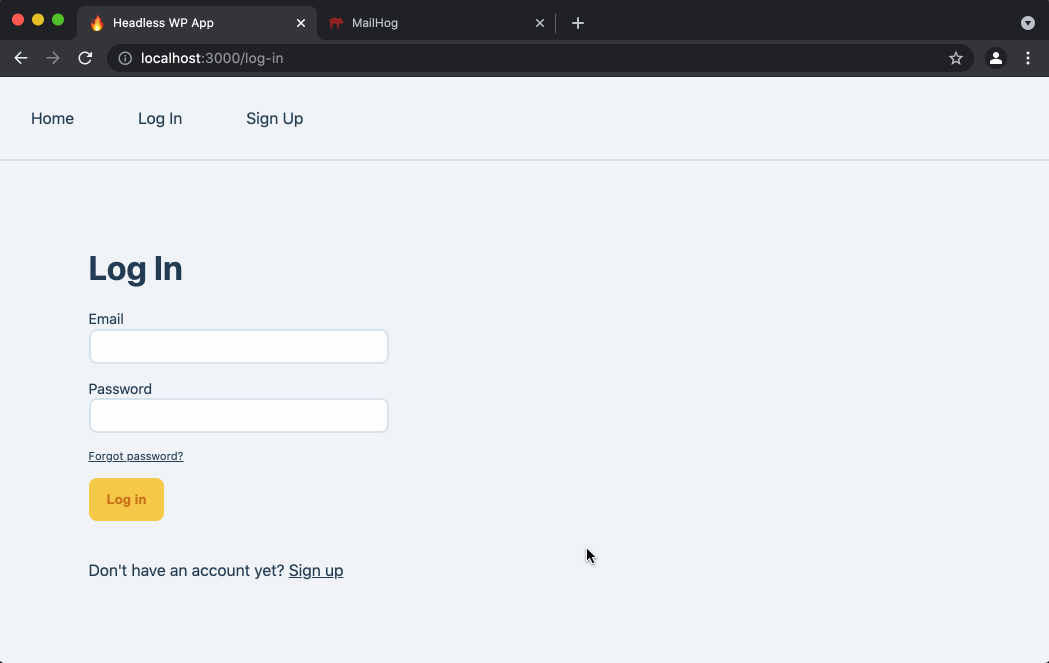The image size is (1049, 663).
Task: Click the site information icon in address bar
Action: click(124, 58)
